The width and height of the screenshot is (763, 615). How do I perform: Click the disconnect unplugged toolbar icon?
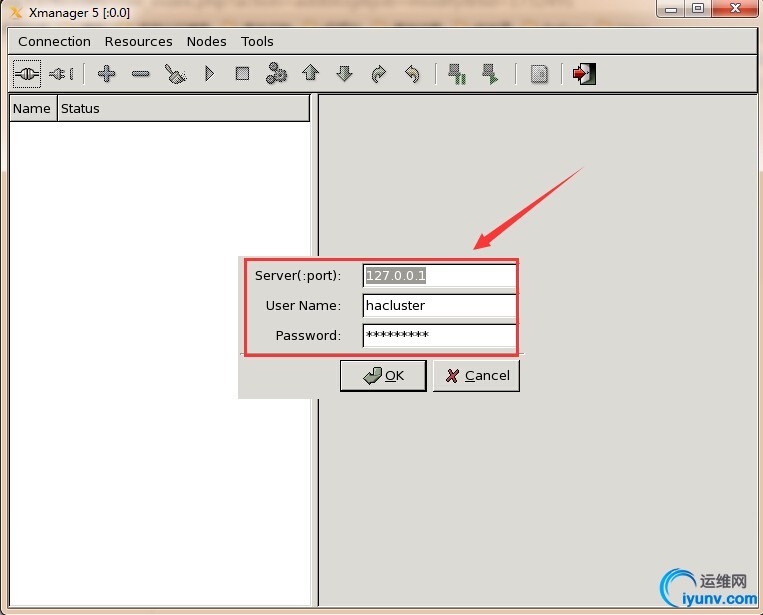click(x=61, y=74)
